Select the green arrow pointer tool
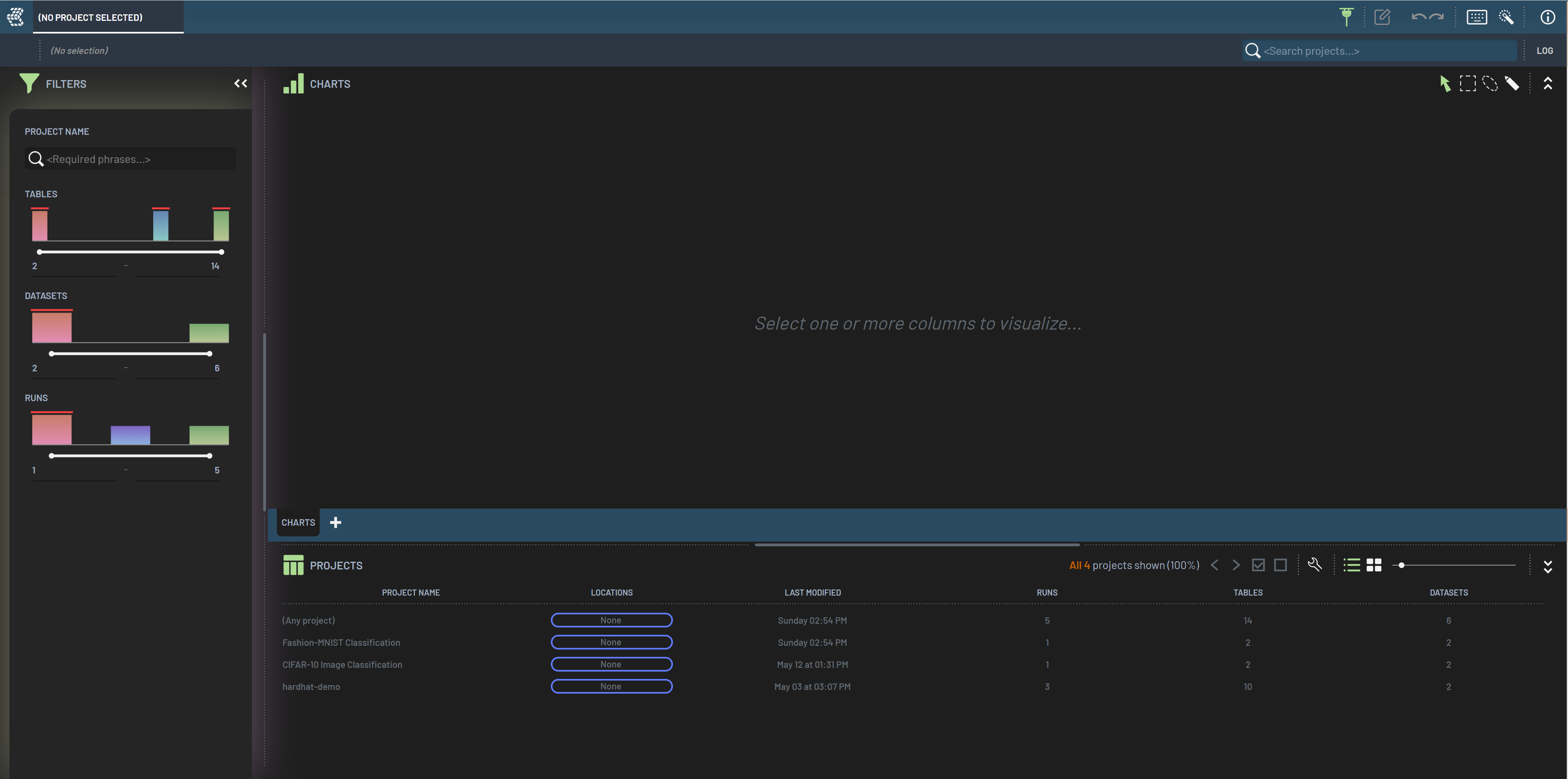The image size is (1568, 779). click(x=1445, y=83)
